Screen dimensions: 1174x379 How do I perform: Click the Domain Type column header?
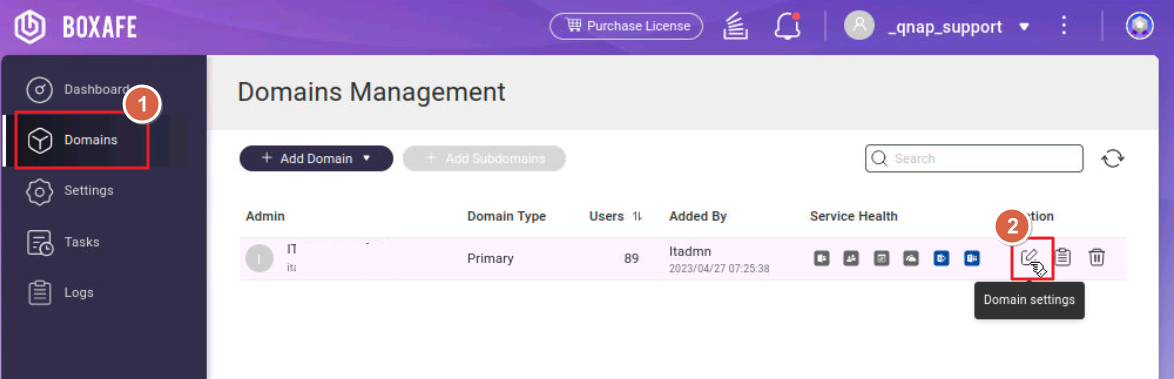tap(506, 216)
